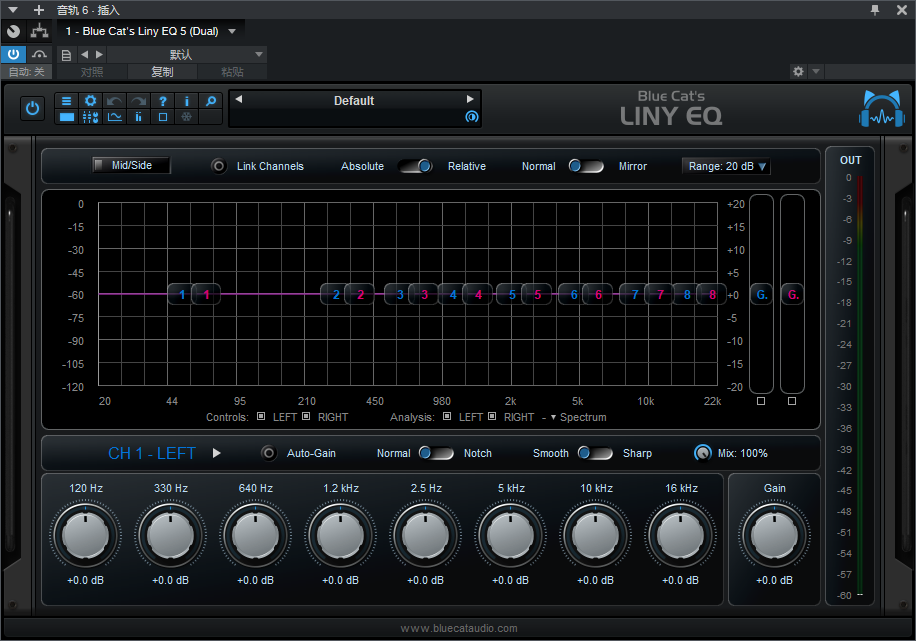Select pink band 5 node on graph

point(537,294)
